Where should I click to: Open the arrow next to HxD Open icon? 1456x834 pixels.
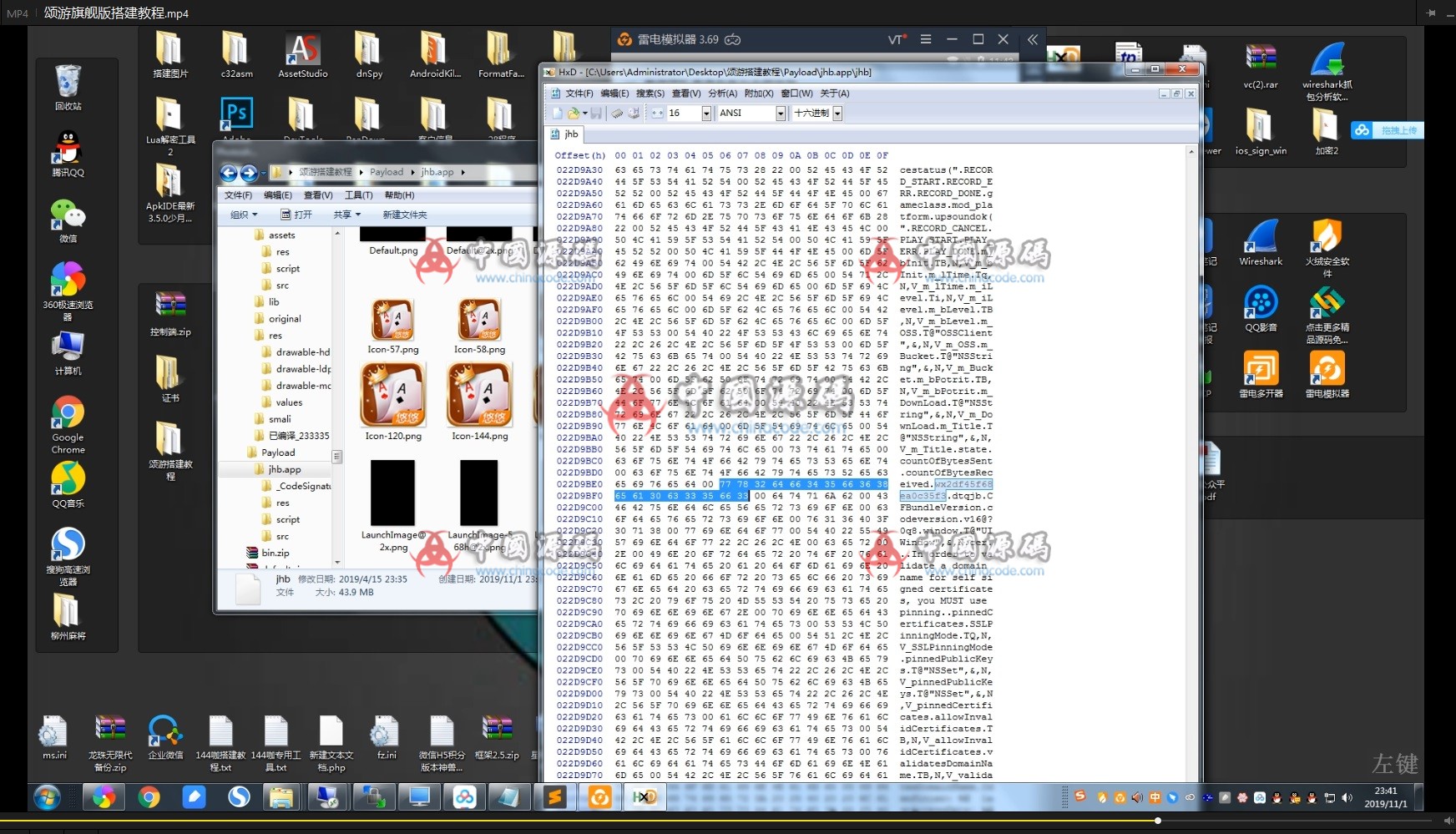pos(584,114)
